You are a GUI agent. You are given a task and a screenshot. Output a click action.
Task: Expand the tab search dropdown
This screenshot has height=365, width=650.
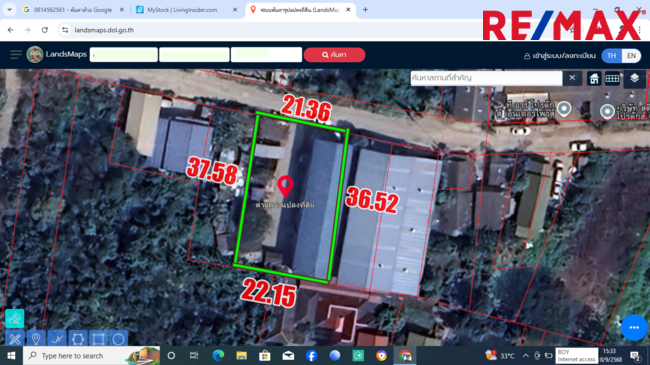[x=9, y=10]
